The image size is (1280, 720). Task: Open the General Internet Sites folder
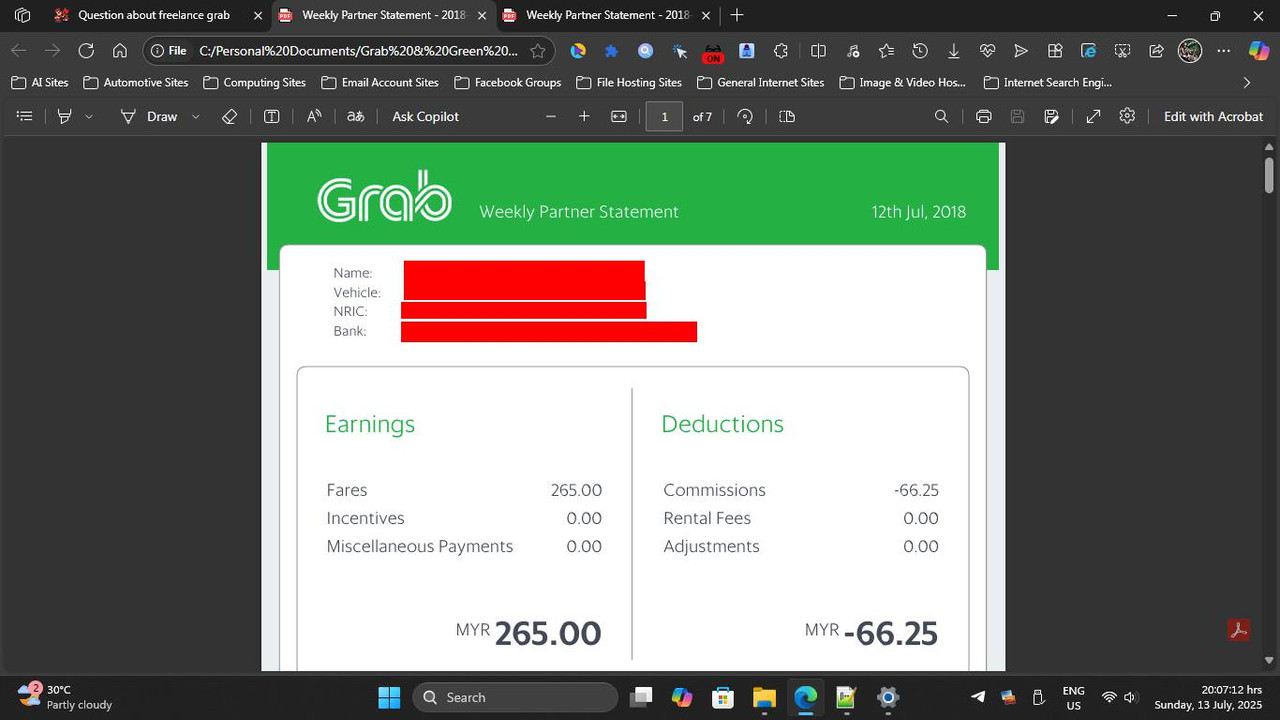pos(761,83)
